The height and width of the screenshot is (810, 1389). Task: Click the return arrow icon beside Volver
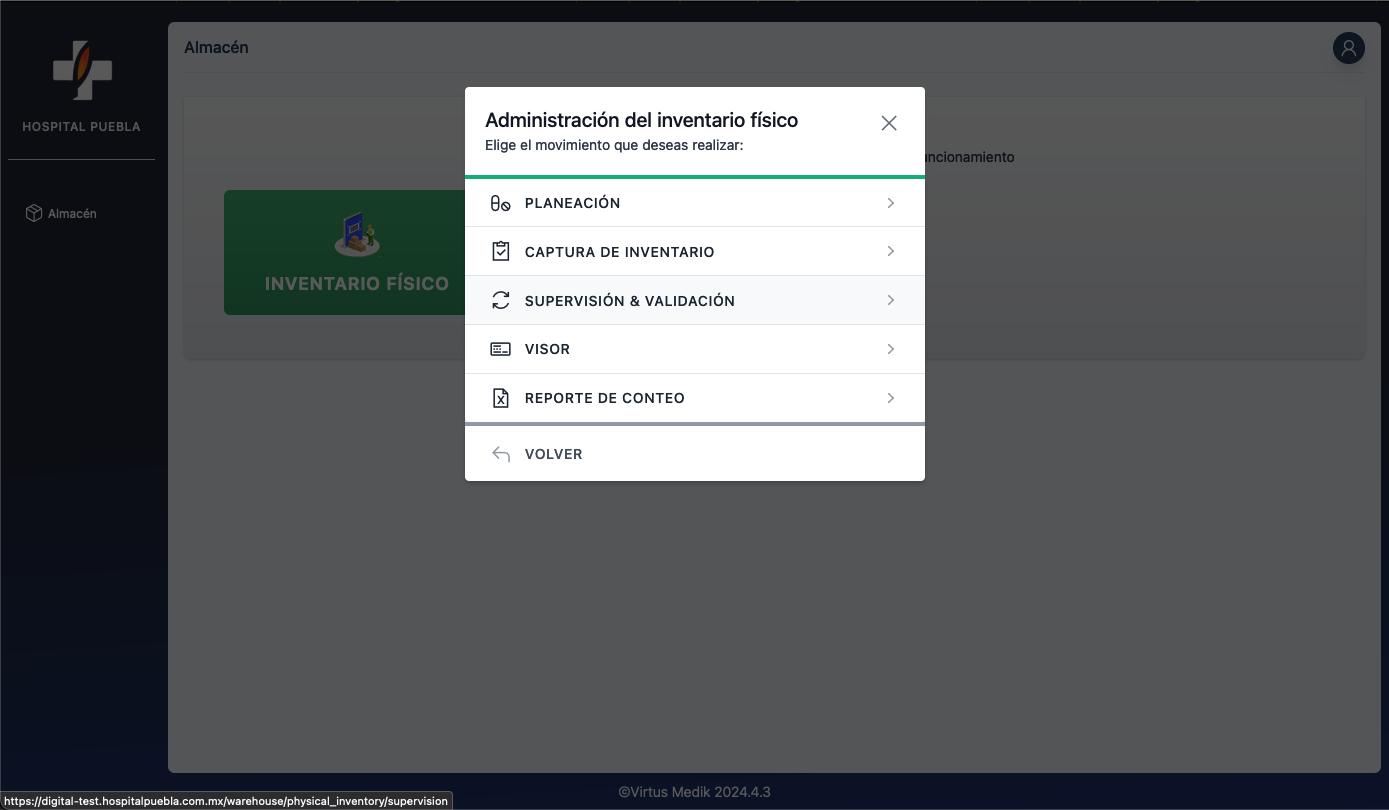click(500, 454)
